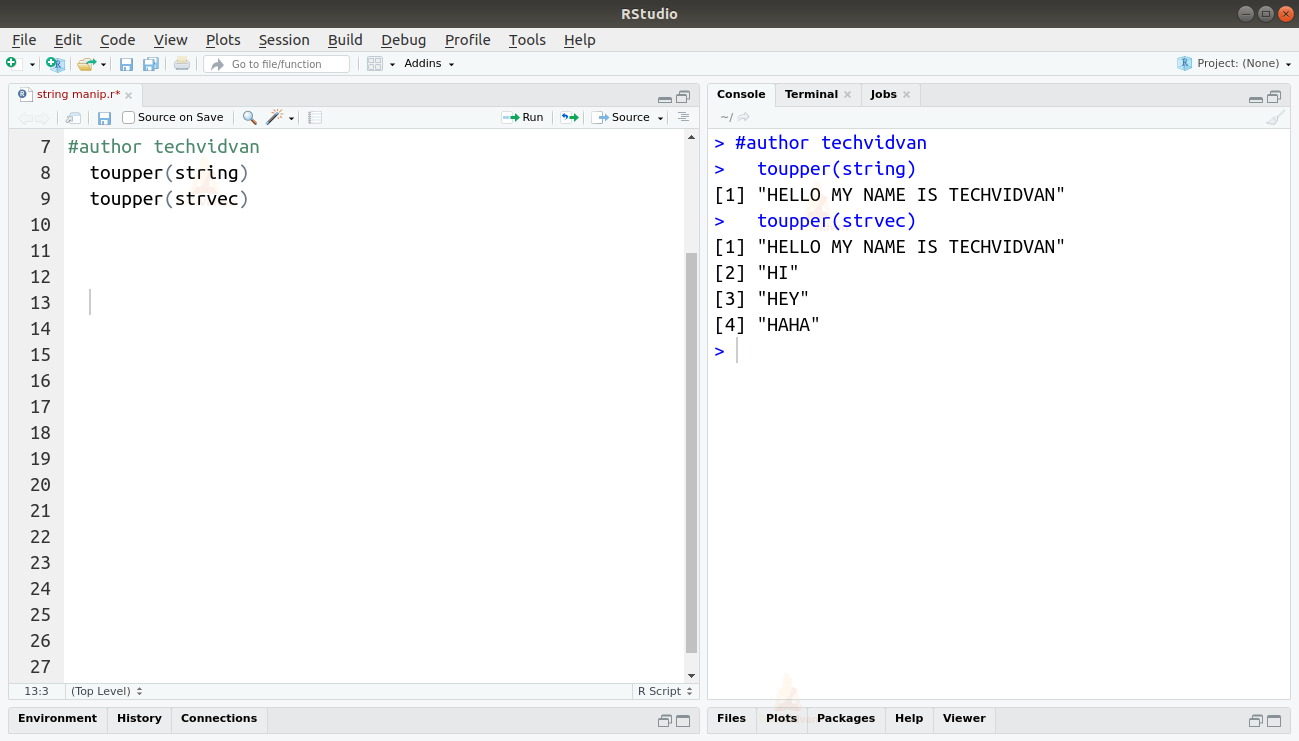The height and width of the screenshot is (741, 1299).
Task: Click the Run button
Action: [x=523, y=117]
